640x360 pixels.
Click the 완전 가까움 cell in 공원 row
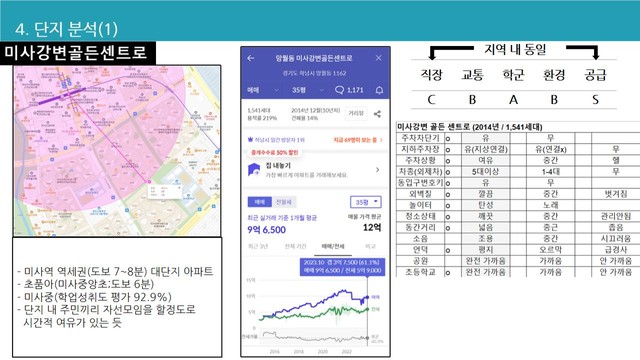pyautogui.click(x=485, y=260)
